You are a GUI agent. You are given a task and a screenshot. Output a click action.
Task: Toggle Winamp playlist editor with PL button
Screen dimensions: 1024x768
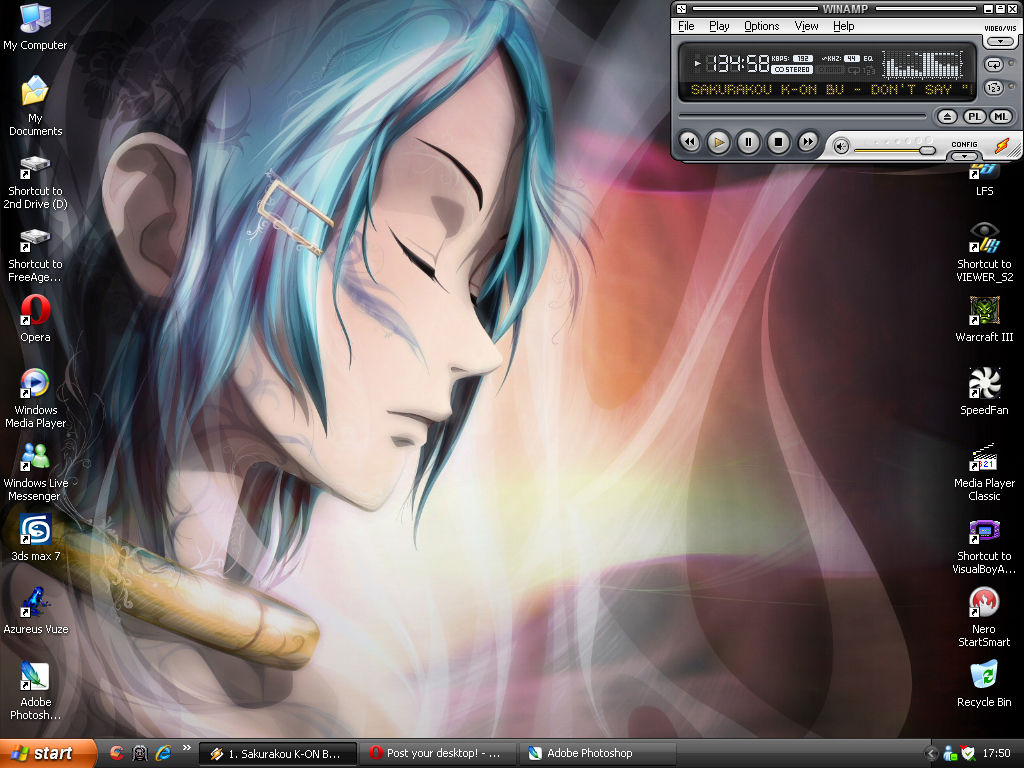coord(974,117)
